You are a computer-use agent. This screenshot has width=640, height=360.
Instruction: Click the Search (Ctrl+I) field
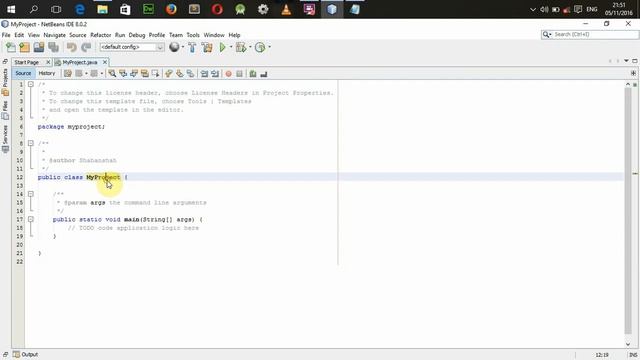coord(589,35)
